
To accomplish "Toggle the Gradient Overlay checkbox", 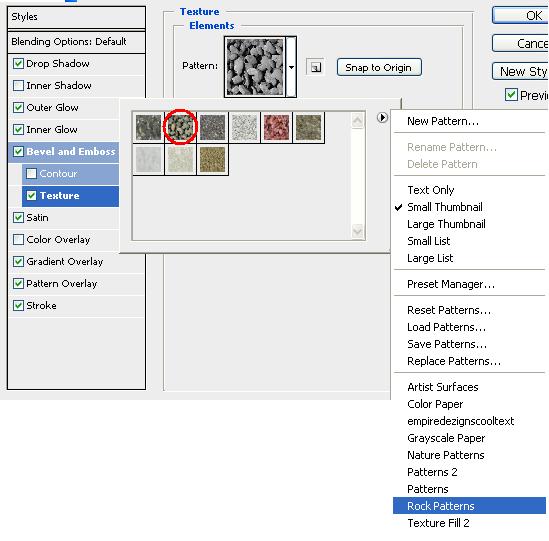I will [x=18, y=262].
